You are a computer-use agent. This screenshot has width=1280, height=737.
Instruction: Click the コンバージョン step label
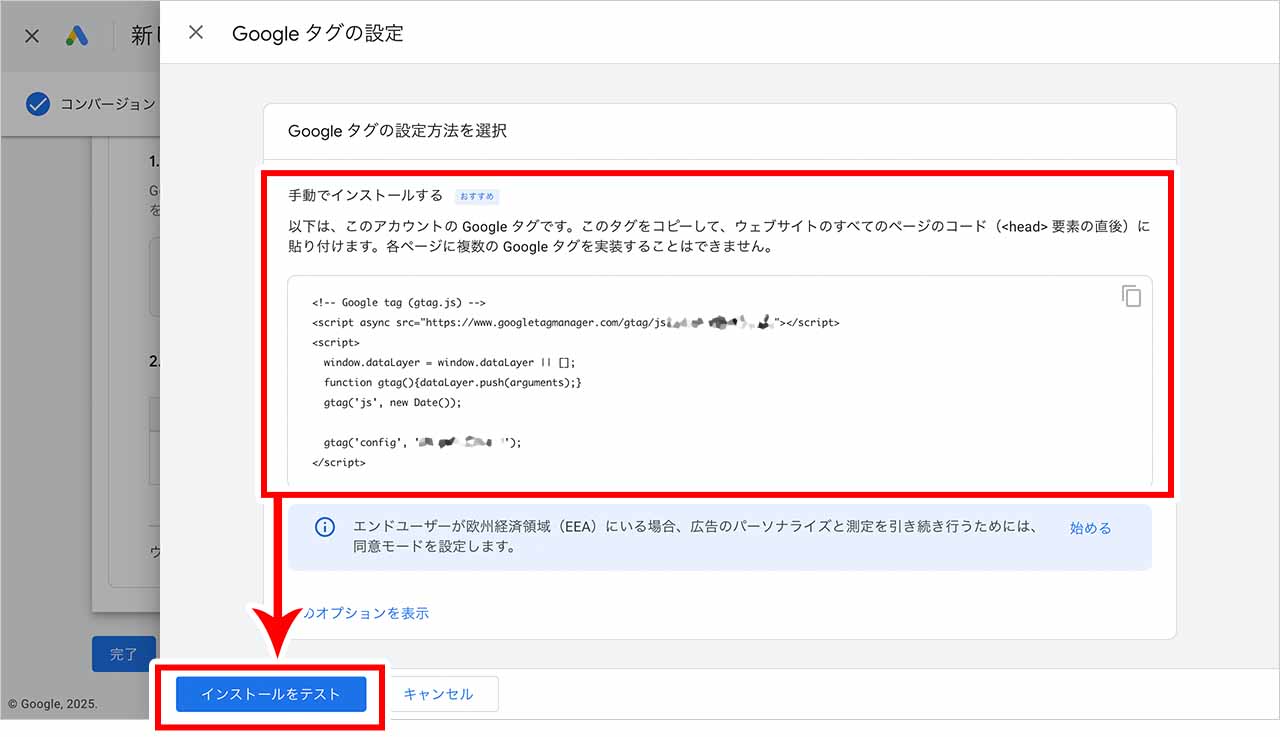tap(108, 104)
